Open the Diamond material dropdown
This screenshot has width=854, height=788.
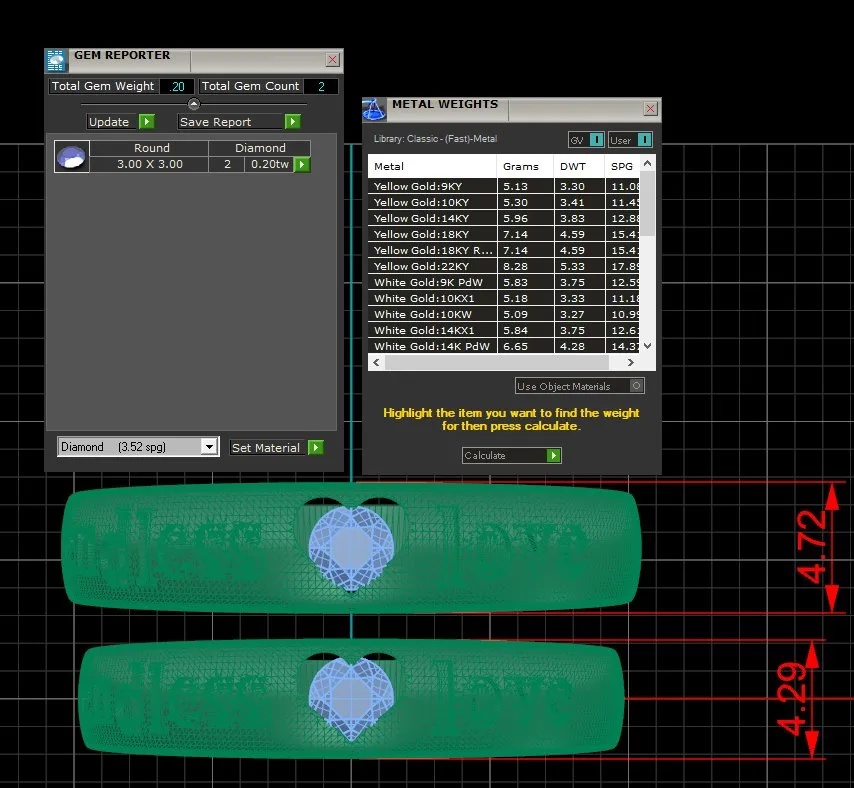point(209,447)
